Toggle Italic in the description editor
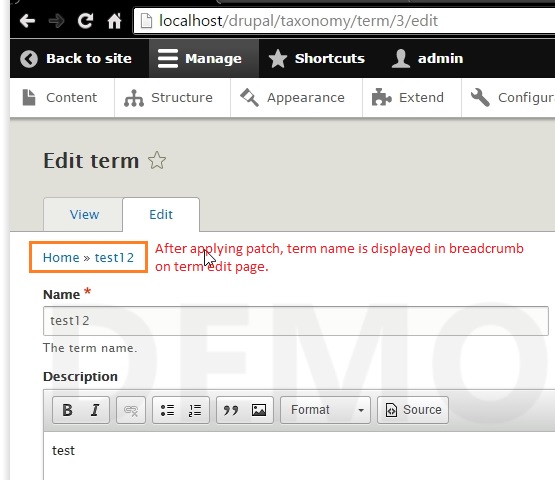 pos(95,410)
